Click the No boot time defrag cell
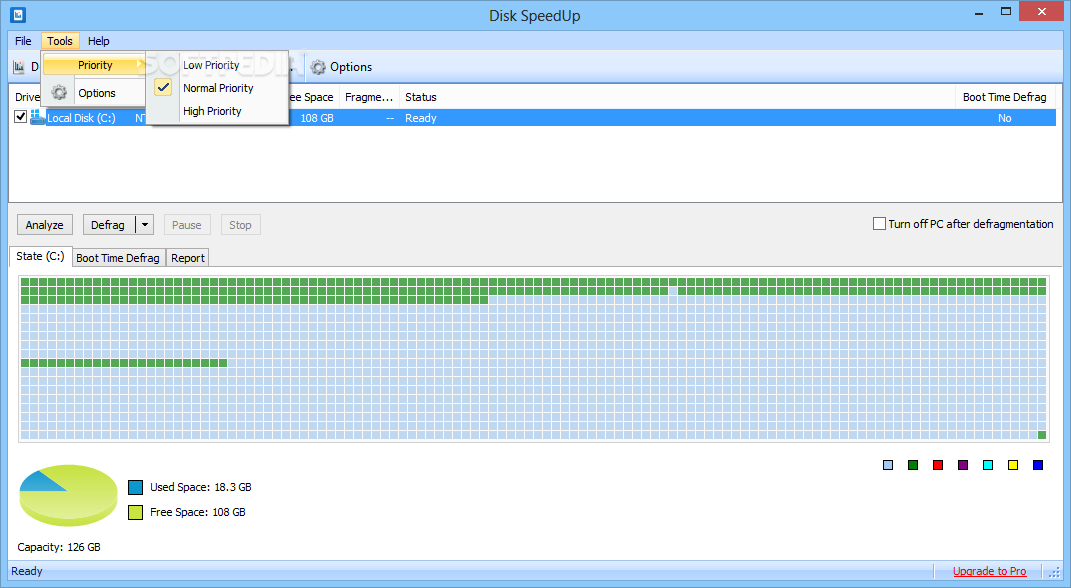Viewport: 1071px width, 588px height. point(1004,118)
